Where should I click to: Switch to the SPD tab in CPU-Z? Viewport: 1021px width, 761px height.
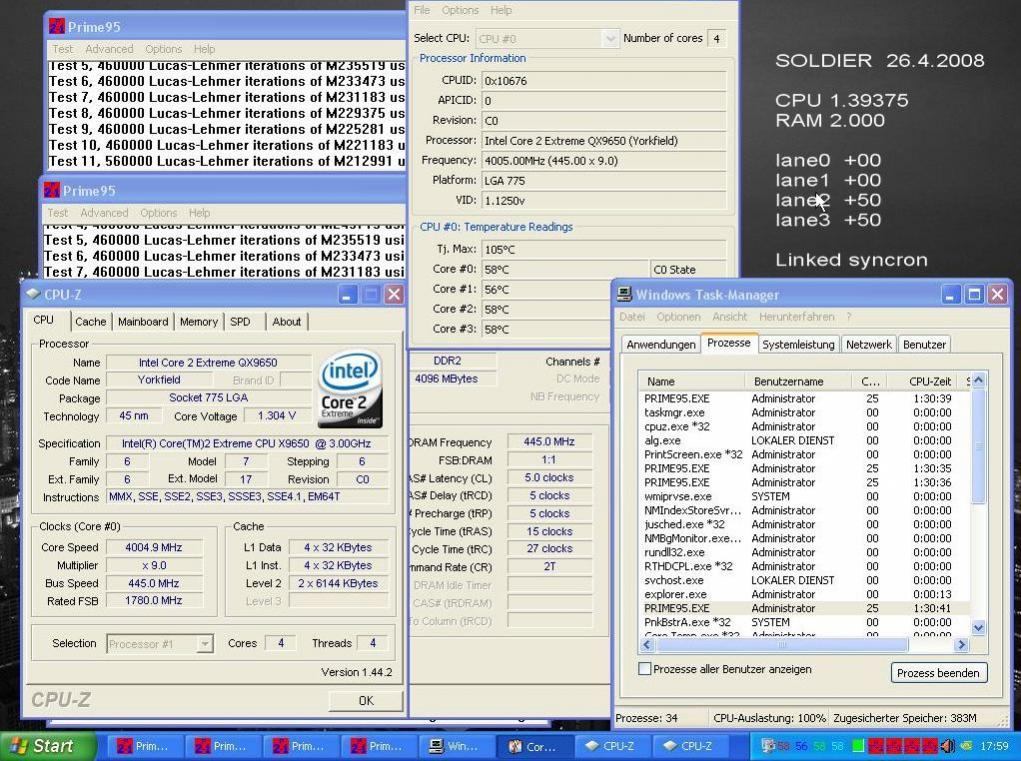tap(240, 322)
